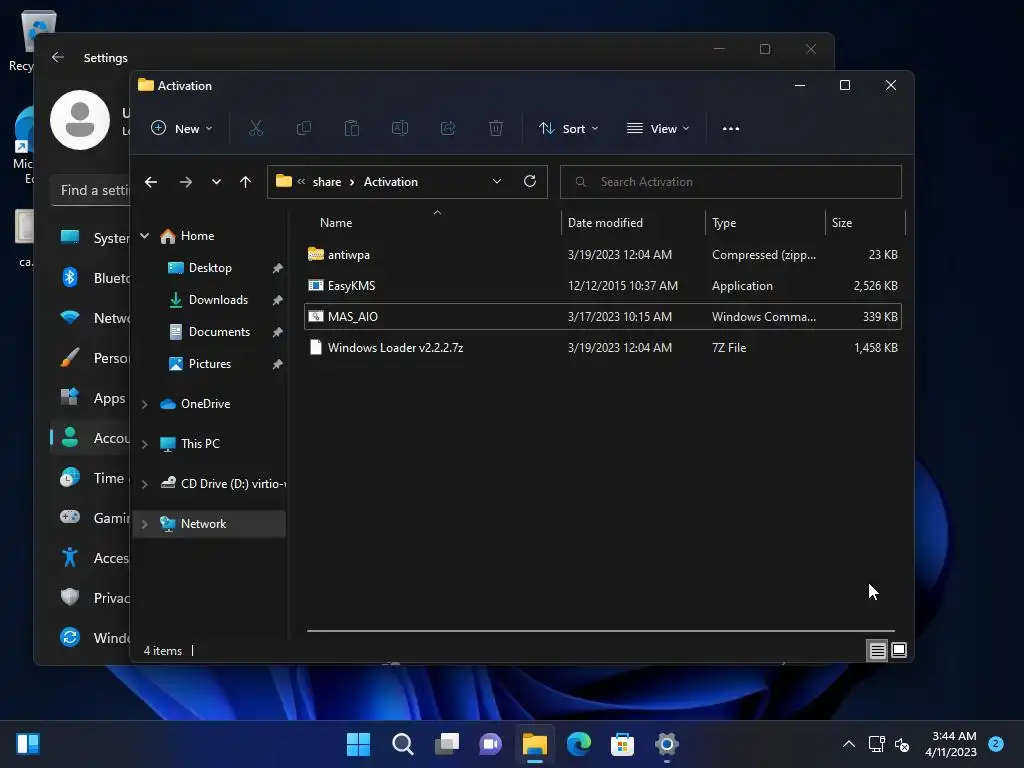The image size is (1024, 768).
Task: Open Widgets panel at taskbar left
Action: pos(28,744)
